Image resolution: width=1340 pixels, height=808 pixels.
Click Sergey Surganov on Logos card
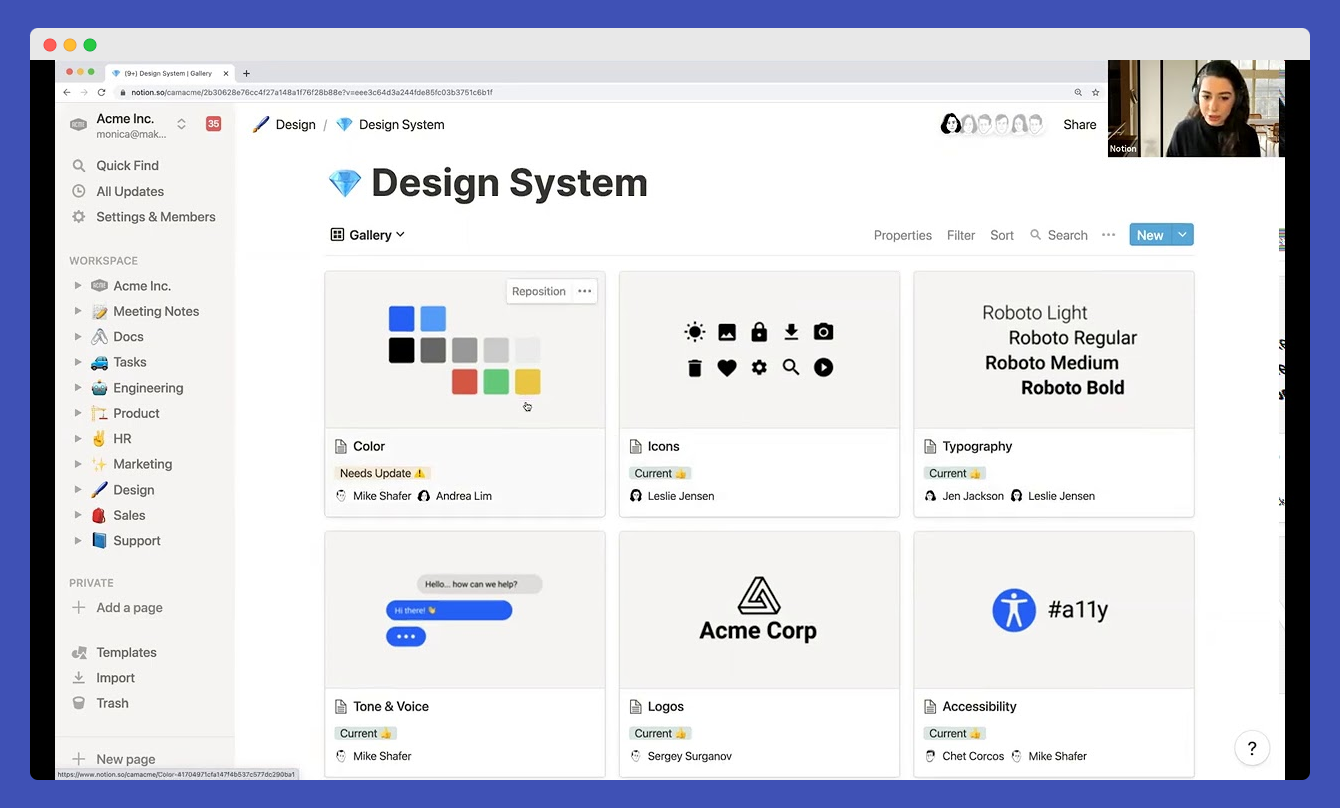point(690,756)
